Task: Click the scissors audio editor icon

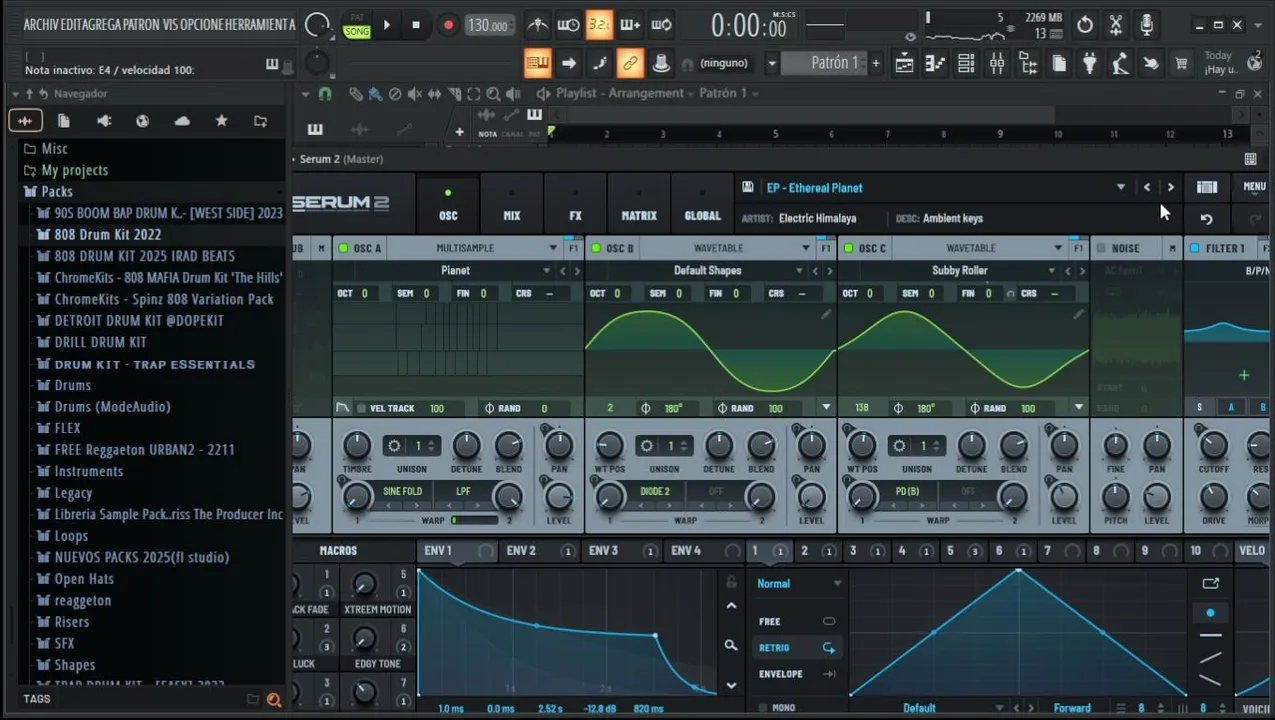Action: click(x=1116, y=24)
